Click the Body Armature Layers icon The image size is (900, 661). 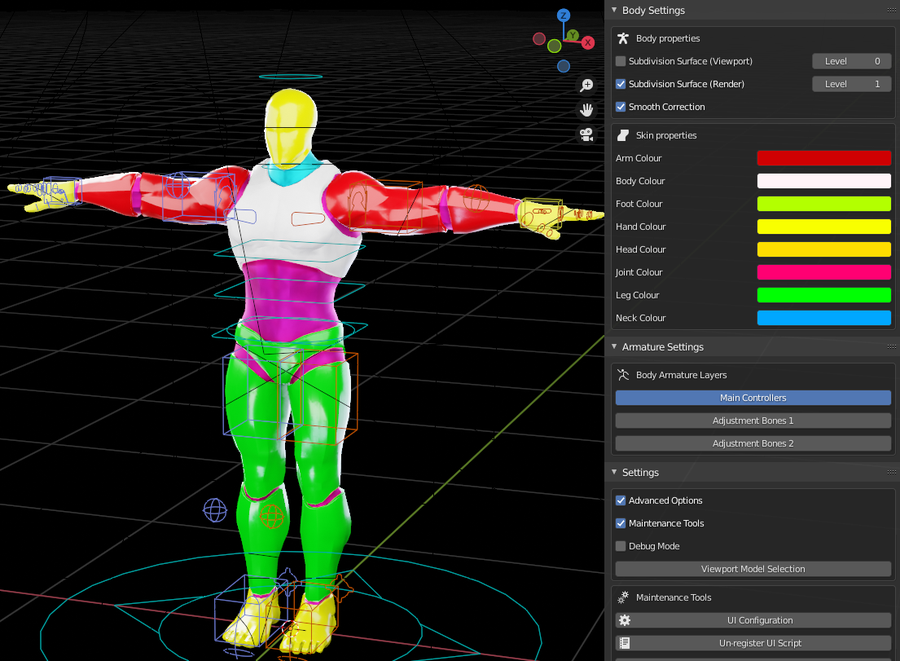(623, 375)
